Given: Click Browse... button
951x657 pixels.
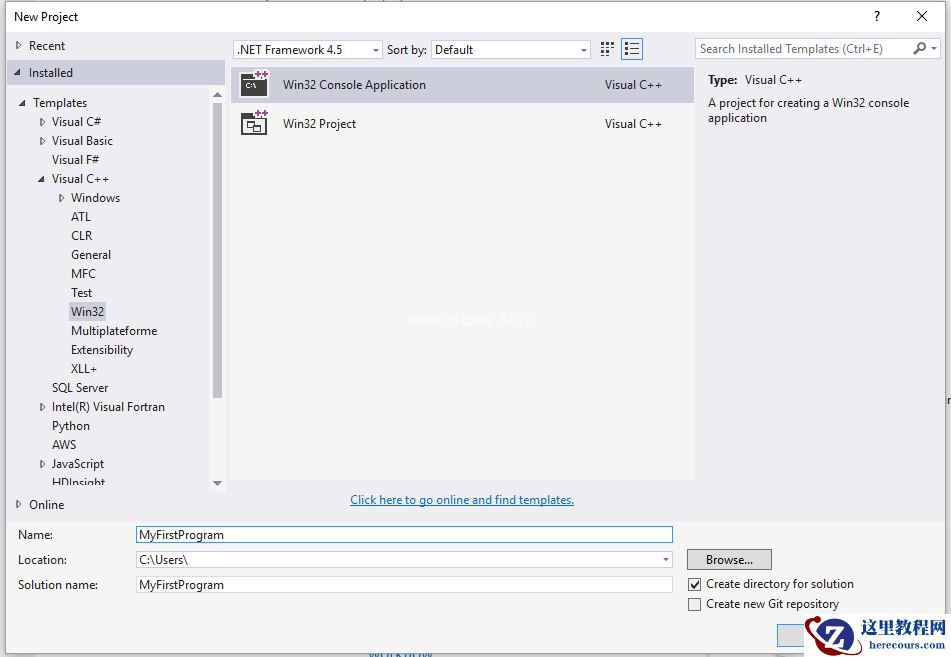Looking at the screenshot, I should pyautogui.click(x=729, y=559).
